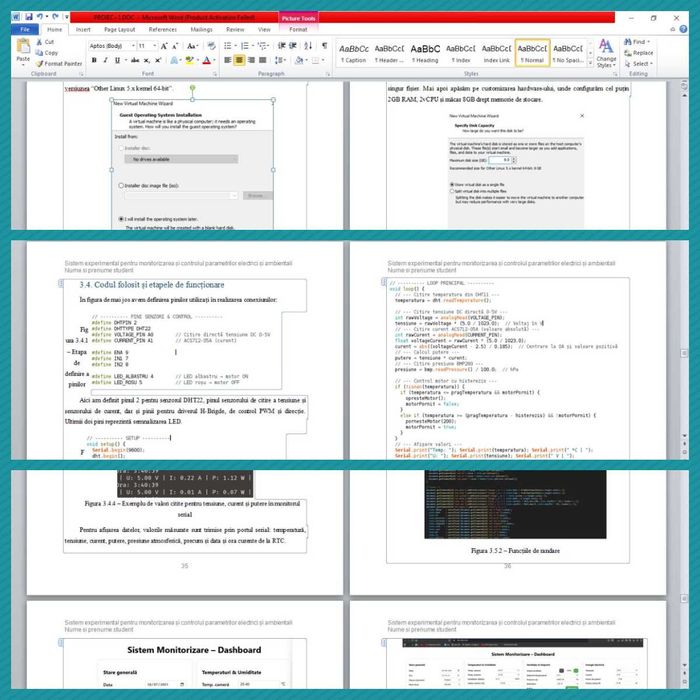
Task: Open the Change Styles dropdown
Action: [x=606, y=53]
